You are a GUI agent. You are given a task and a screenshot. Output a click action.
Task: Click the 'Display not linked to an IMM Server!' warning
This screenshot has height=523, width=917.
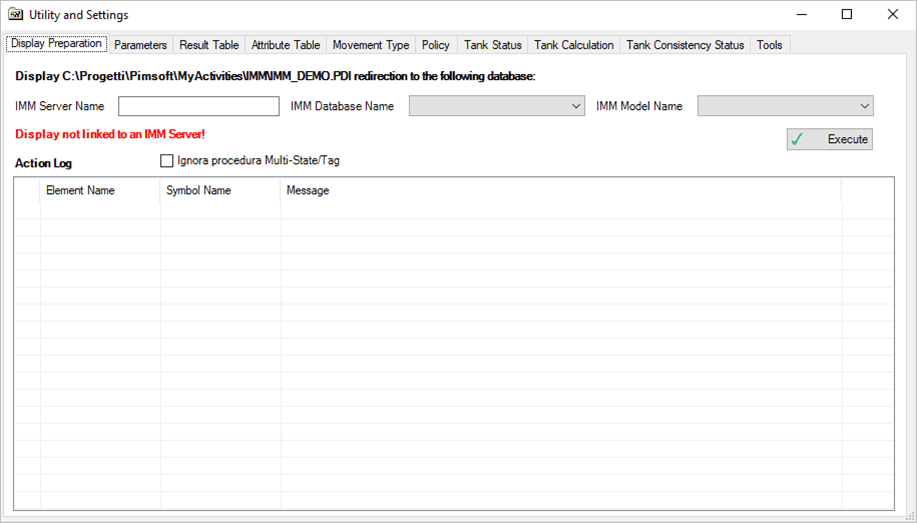[x=110, y=134]
